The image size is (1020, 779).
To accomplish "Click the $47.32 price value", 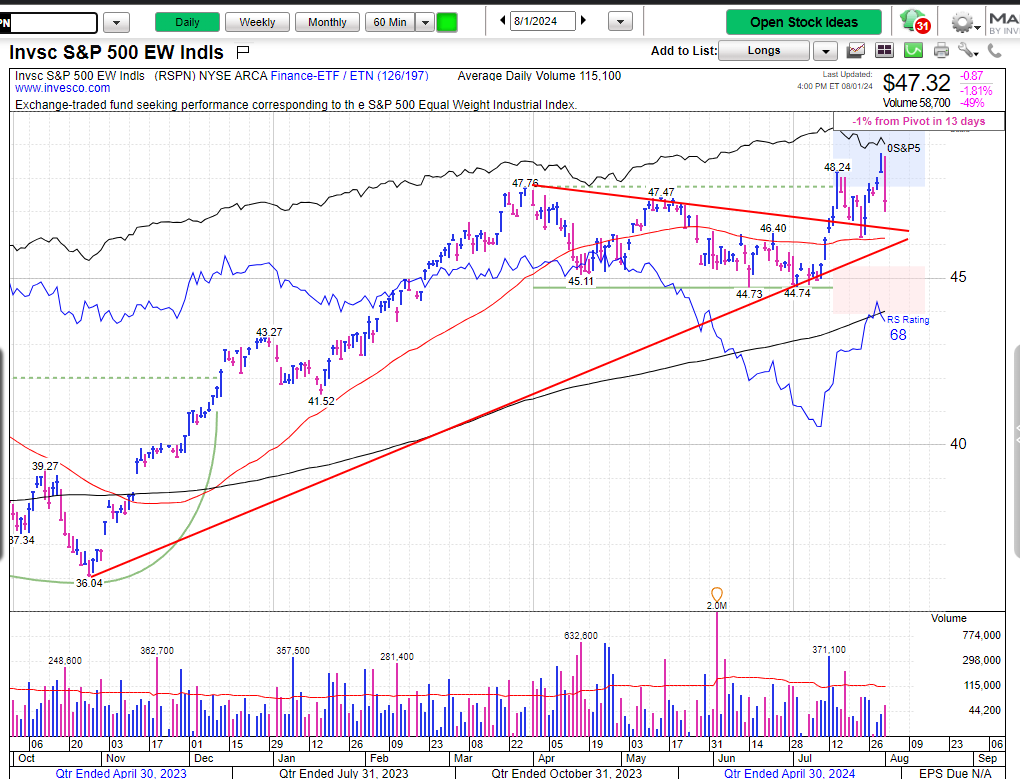I will pyautogui.click(x=916, y=83).
